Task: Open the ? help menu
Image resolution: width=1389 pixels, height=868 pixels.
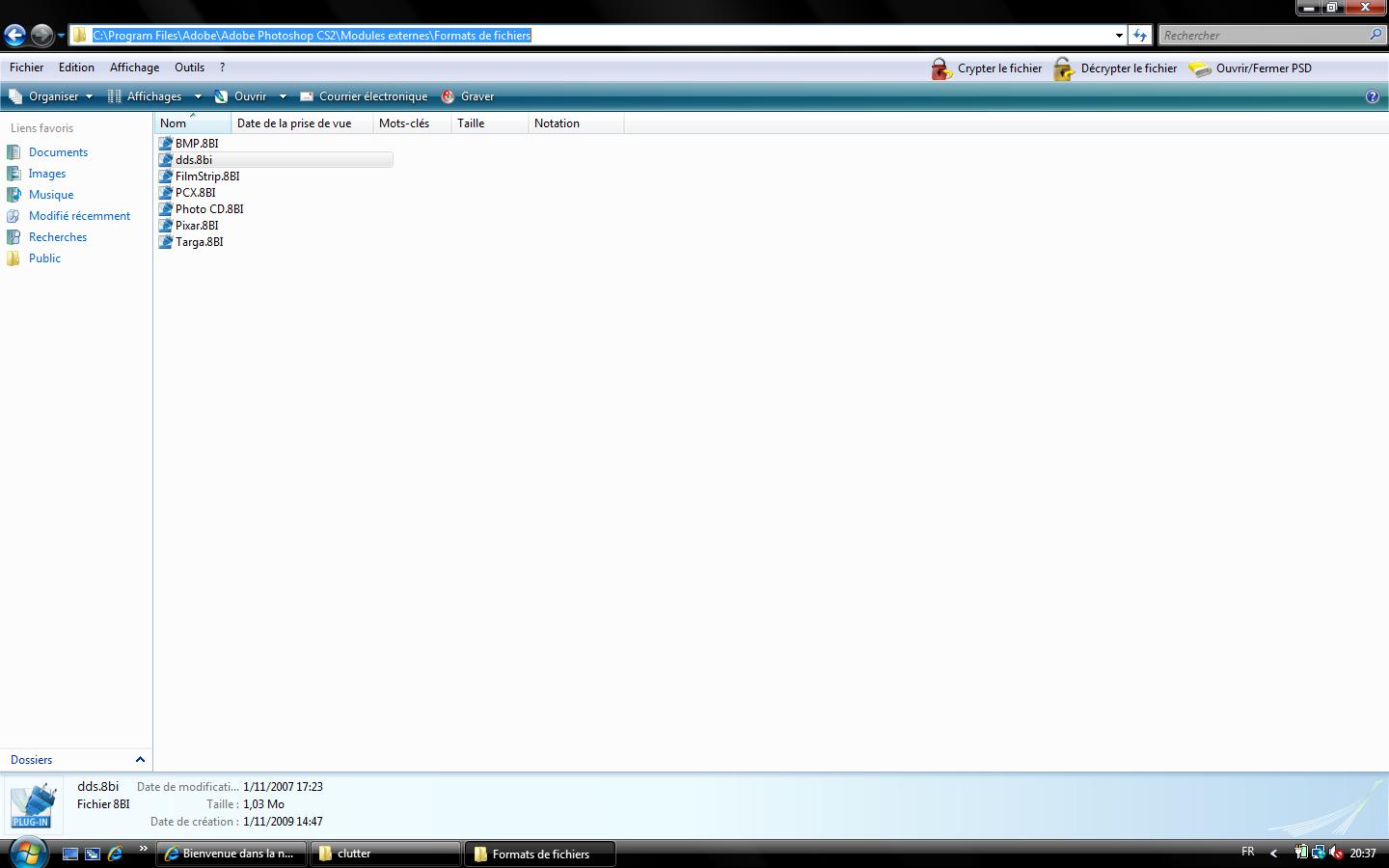Action: pos(222,68)
